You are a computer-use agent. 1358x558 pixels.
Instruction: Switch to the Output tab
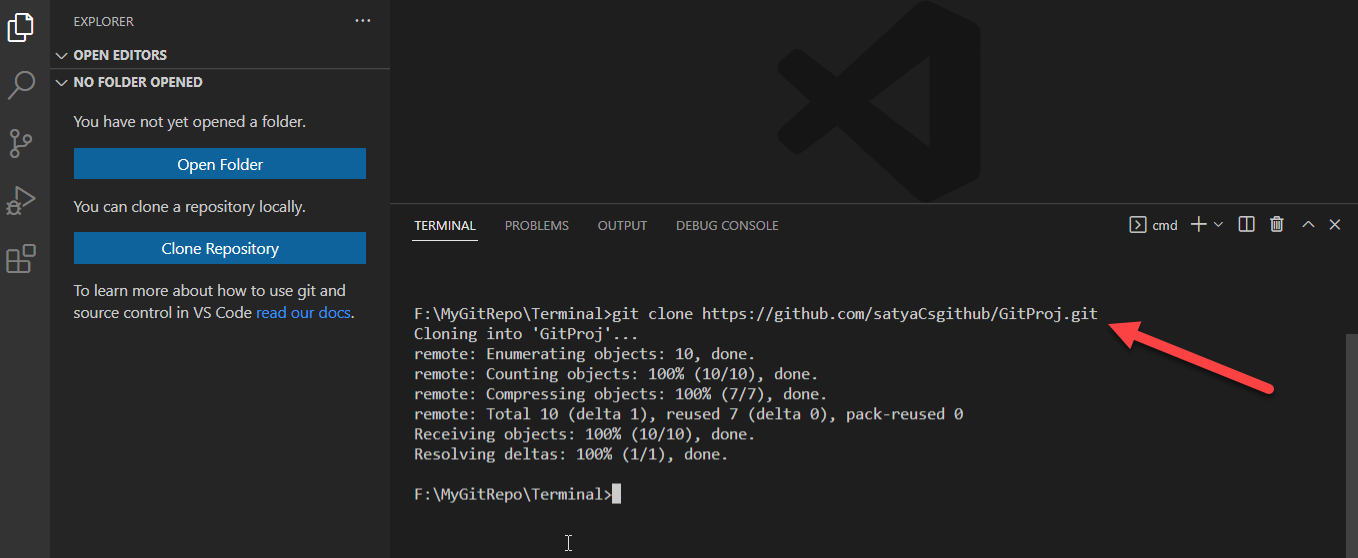(622, 226)
